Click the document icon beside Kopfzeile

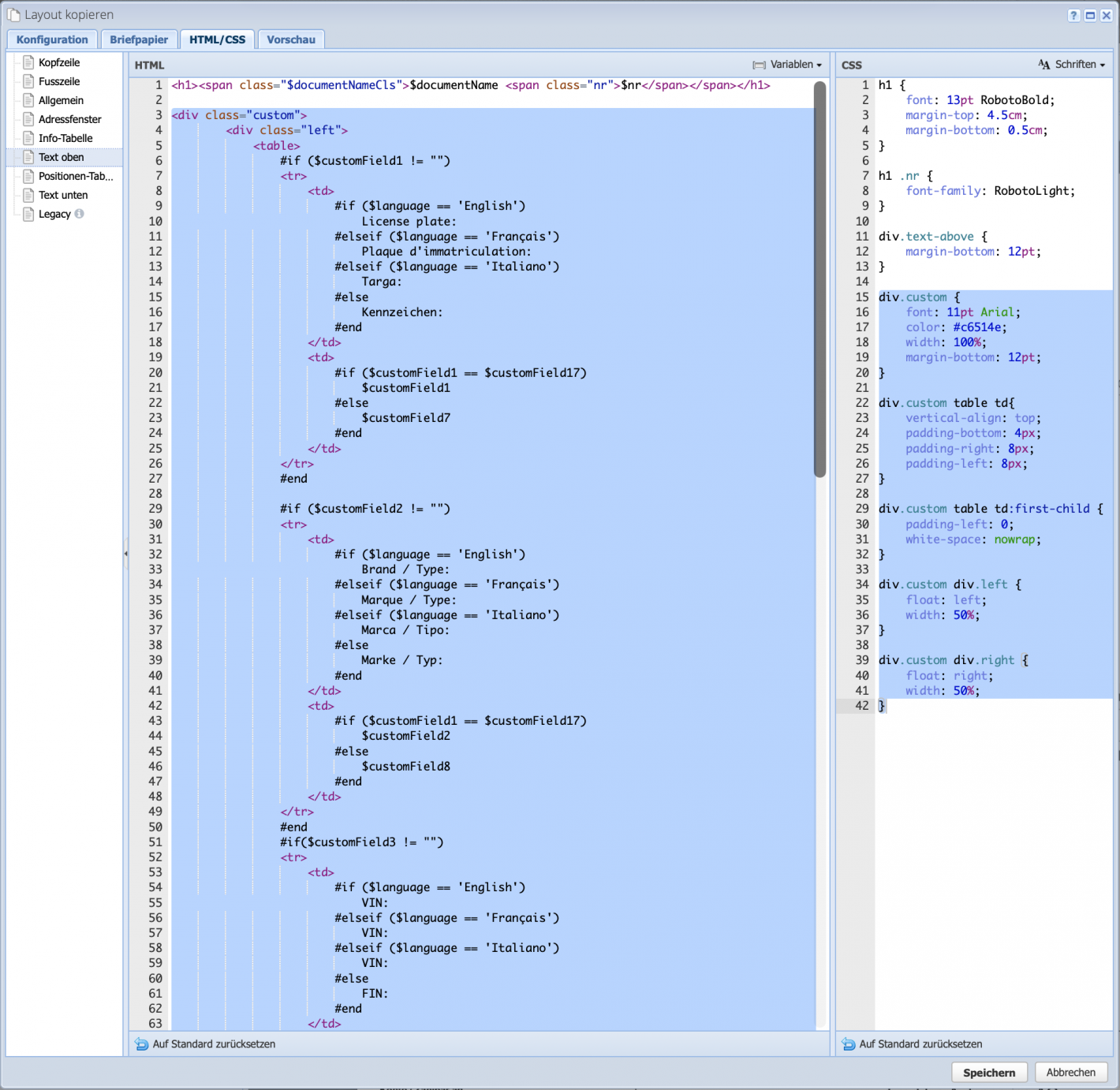[28, 62]
